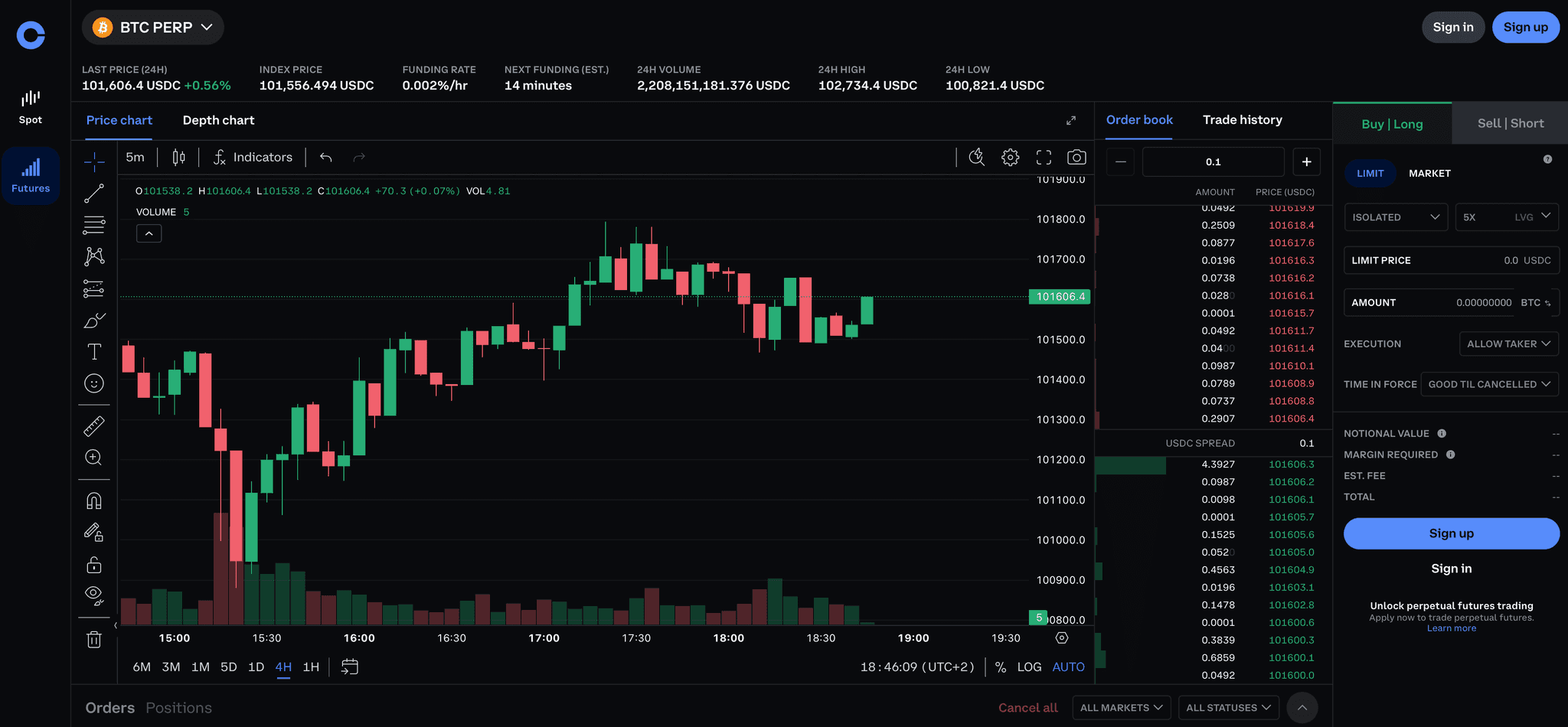Select the text annotation tool

(94, 351)
